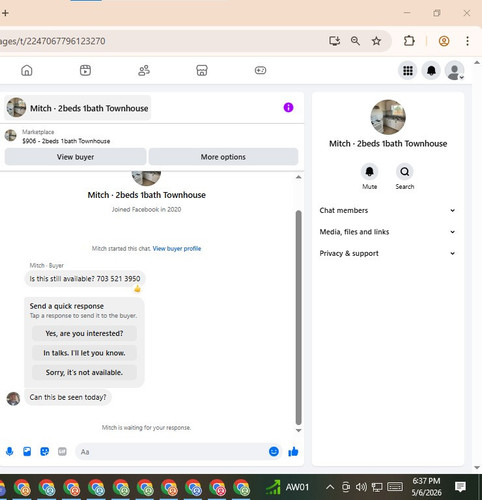Click the Mitch 2beds 1bath Townhouse chat header
The height and width of the screenshot is (500, 482).
click(x=78, y=108)
